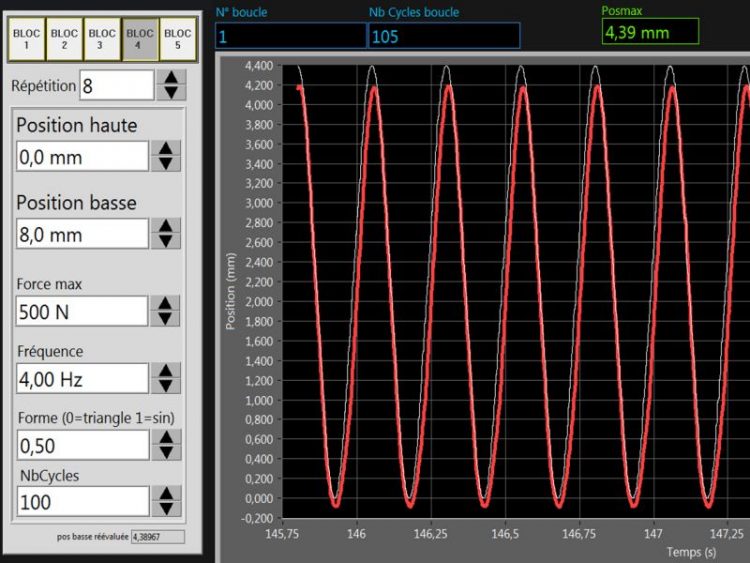Click the Posmax indicator 4,39 mm
The height and width of the screenshot is (563, 750).
(x=651, y=32)
